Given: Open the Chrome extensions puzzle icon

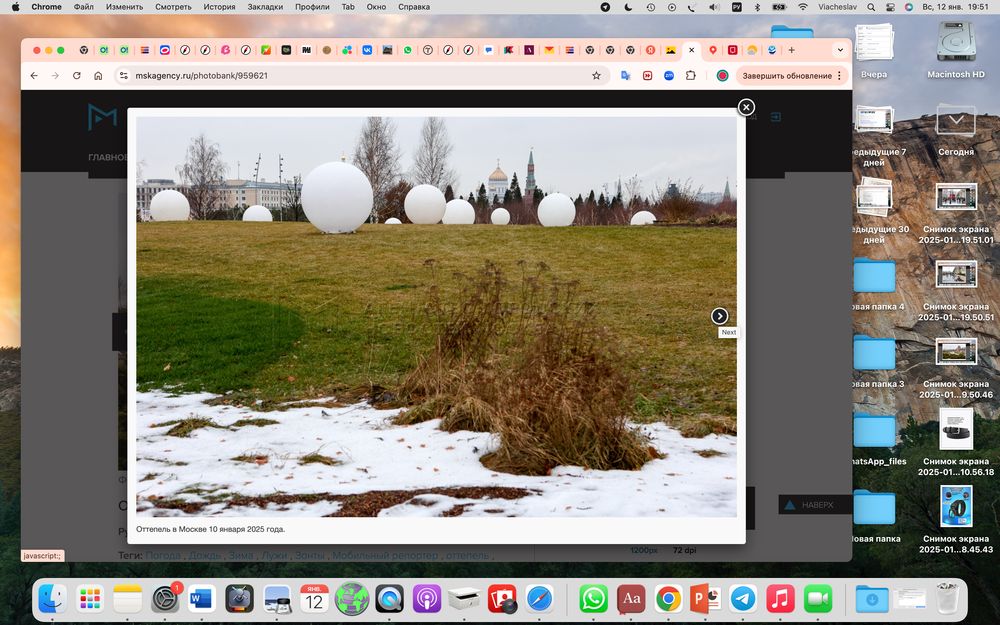Looking at the screenshot, I should coord(690,75).
